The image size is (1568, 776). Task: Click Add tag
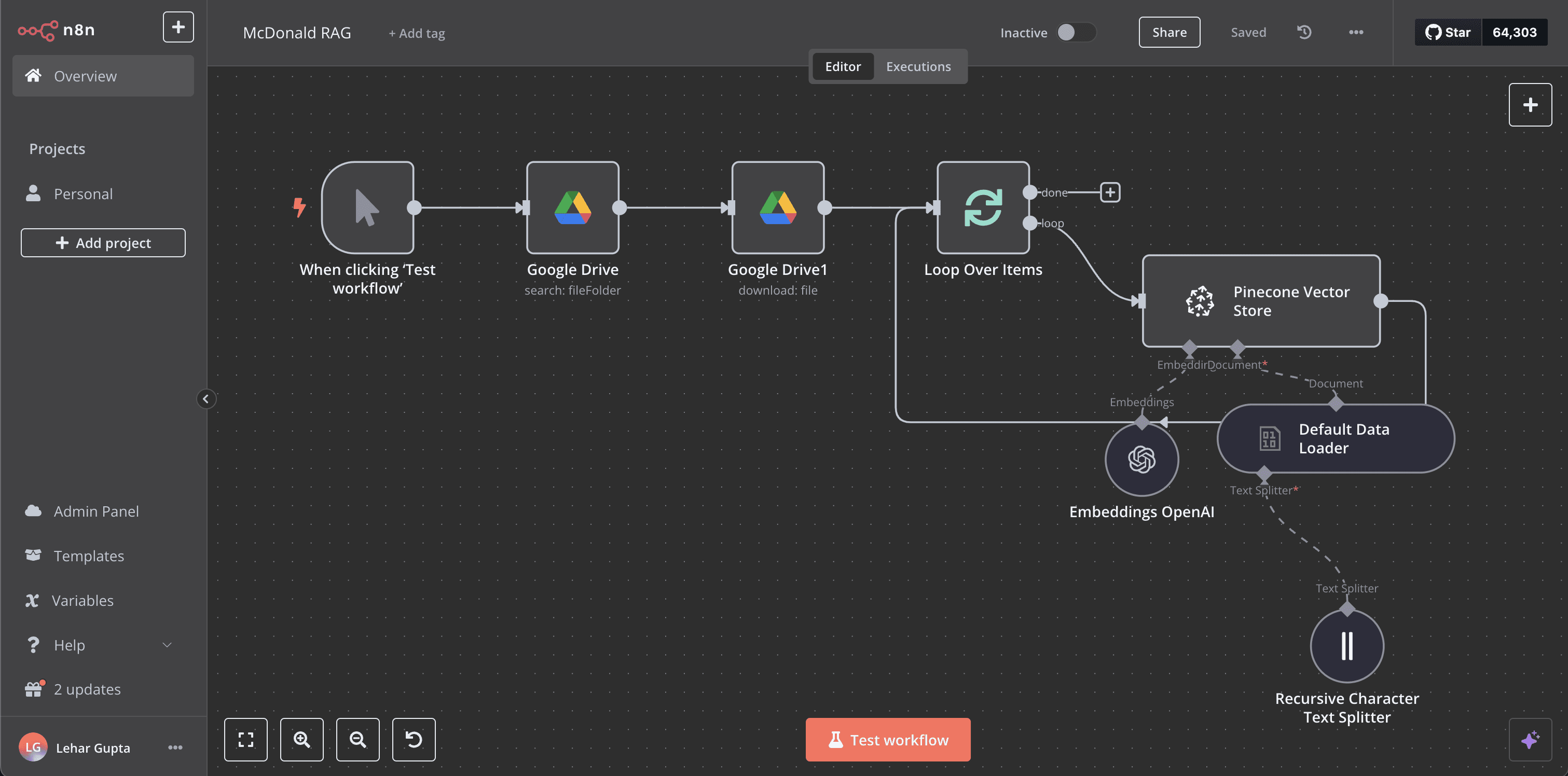pyautogui.click(x=417, y=34)
